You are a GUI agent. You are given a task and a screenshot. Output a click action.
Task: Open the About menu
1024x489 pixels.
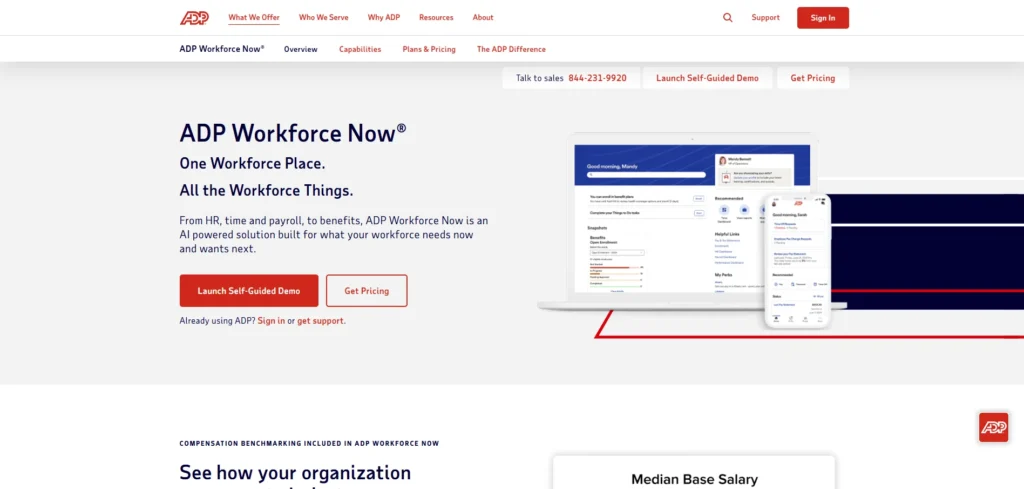[483, 18]
